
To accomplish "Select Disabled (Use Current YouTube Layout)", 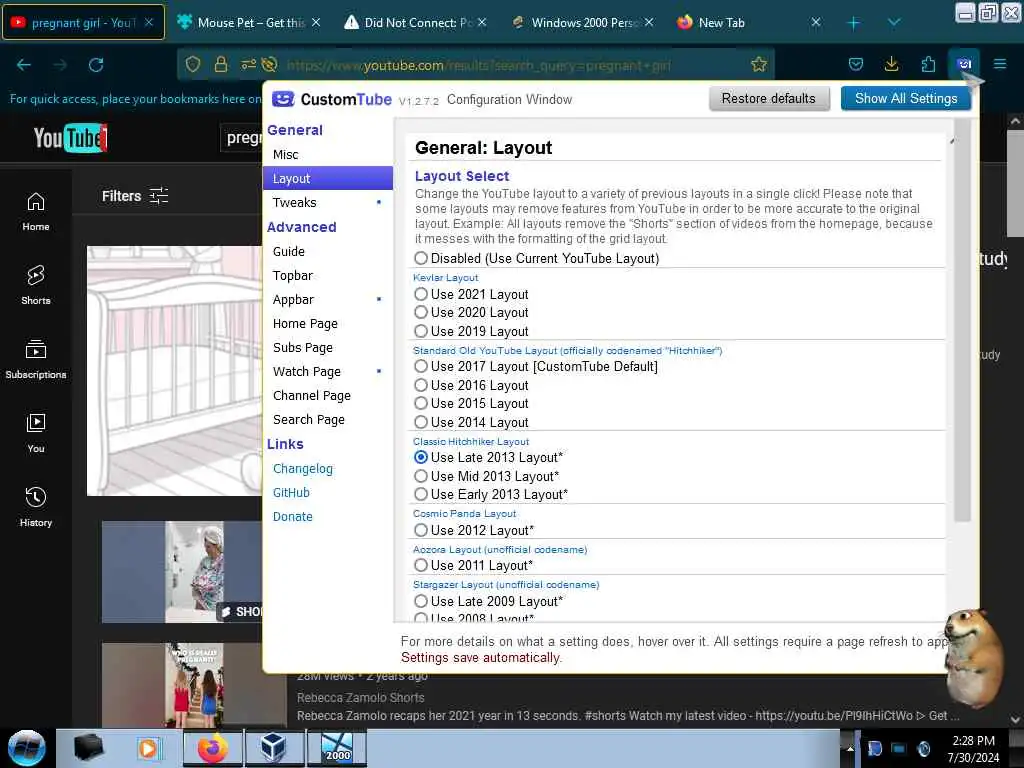I will [421, 259].
